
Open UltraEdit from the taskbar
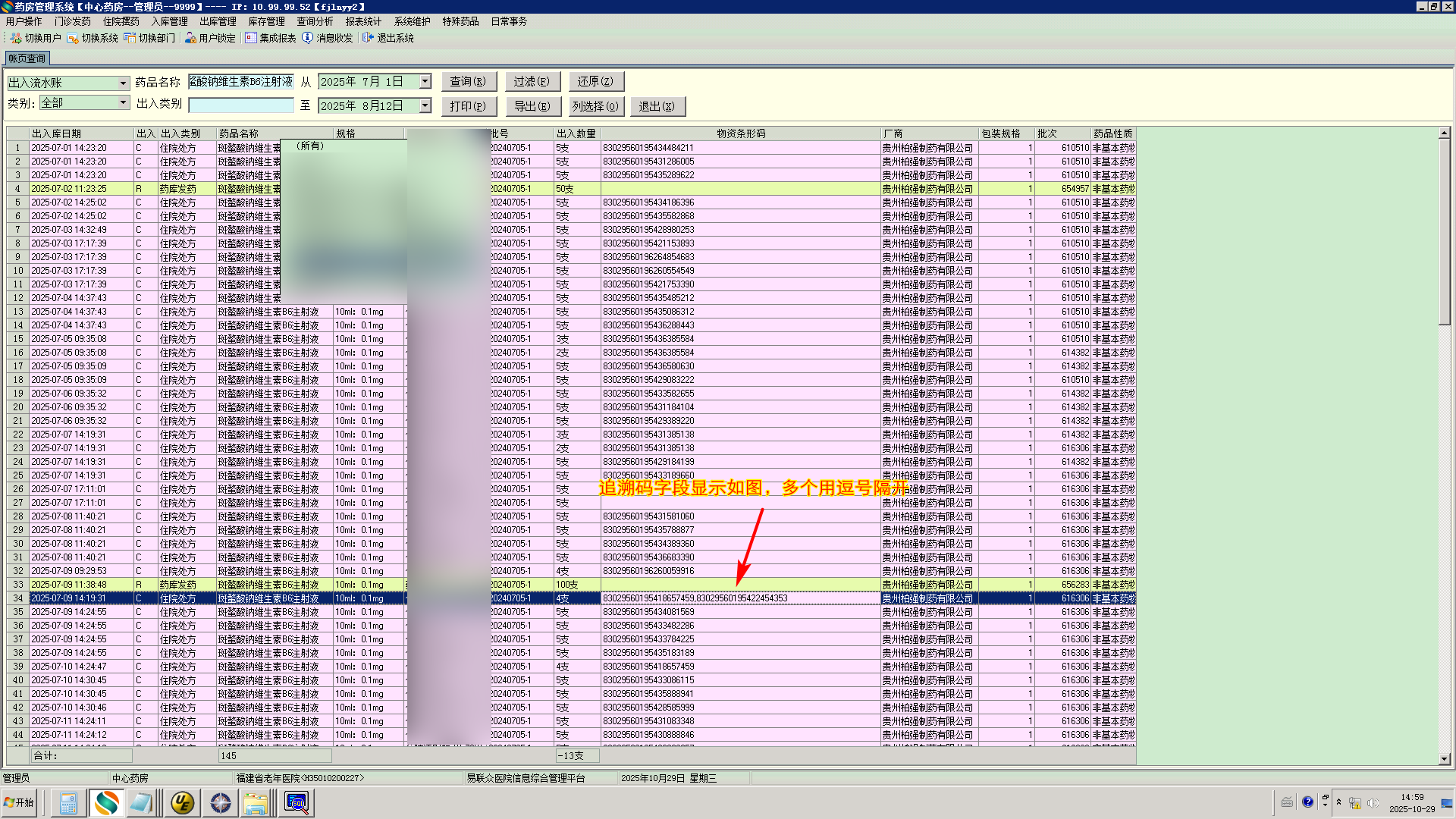click(182, 802)
